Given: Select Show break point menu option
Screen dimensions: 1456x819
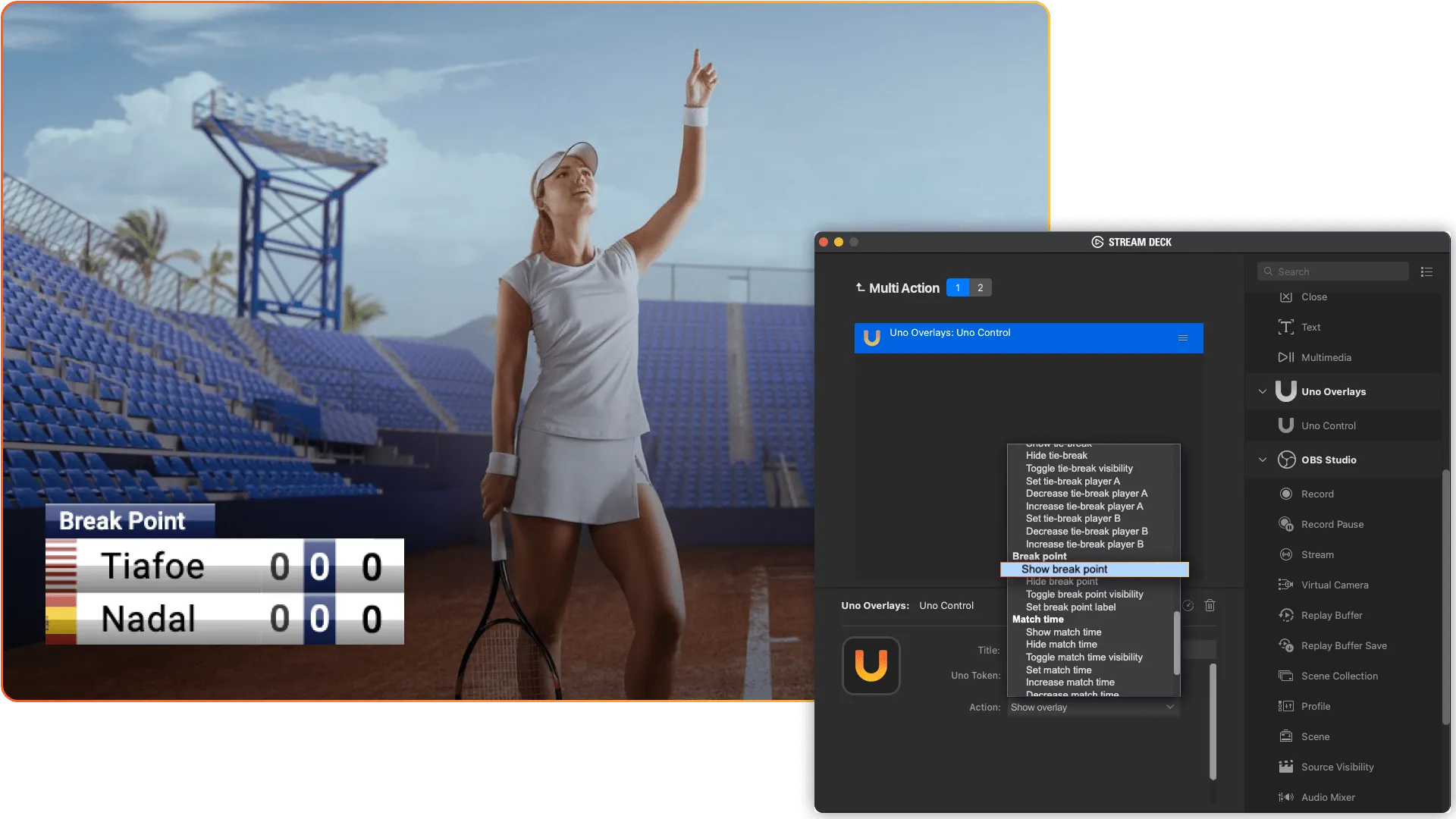Looking at the screenshot, I should [1094, 570].
